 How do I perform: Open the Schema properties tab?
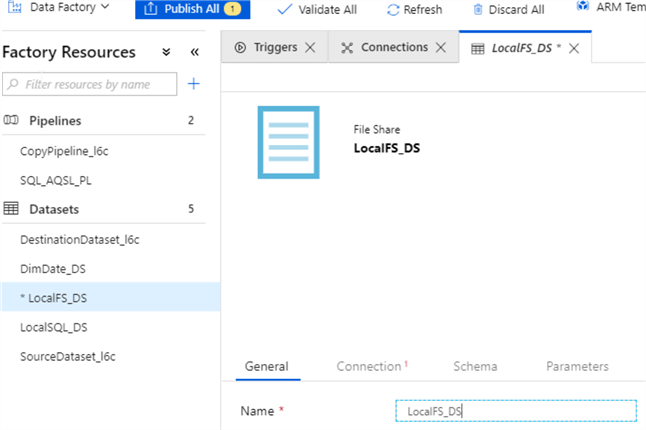coord(475,366)
